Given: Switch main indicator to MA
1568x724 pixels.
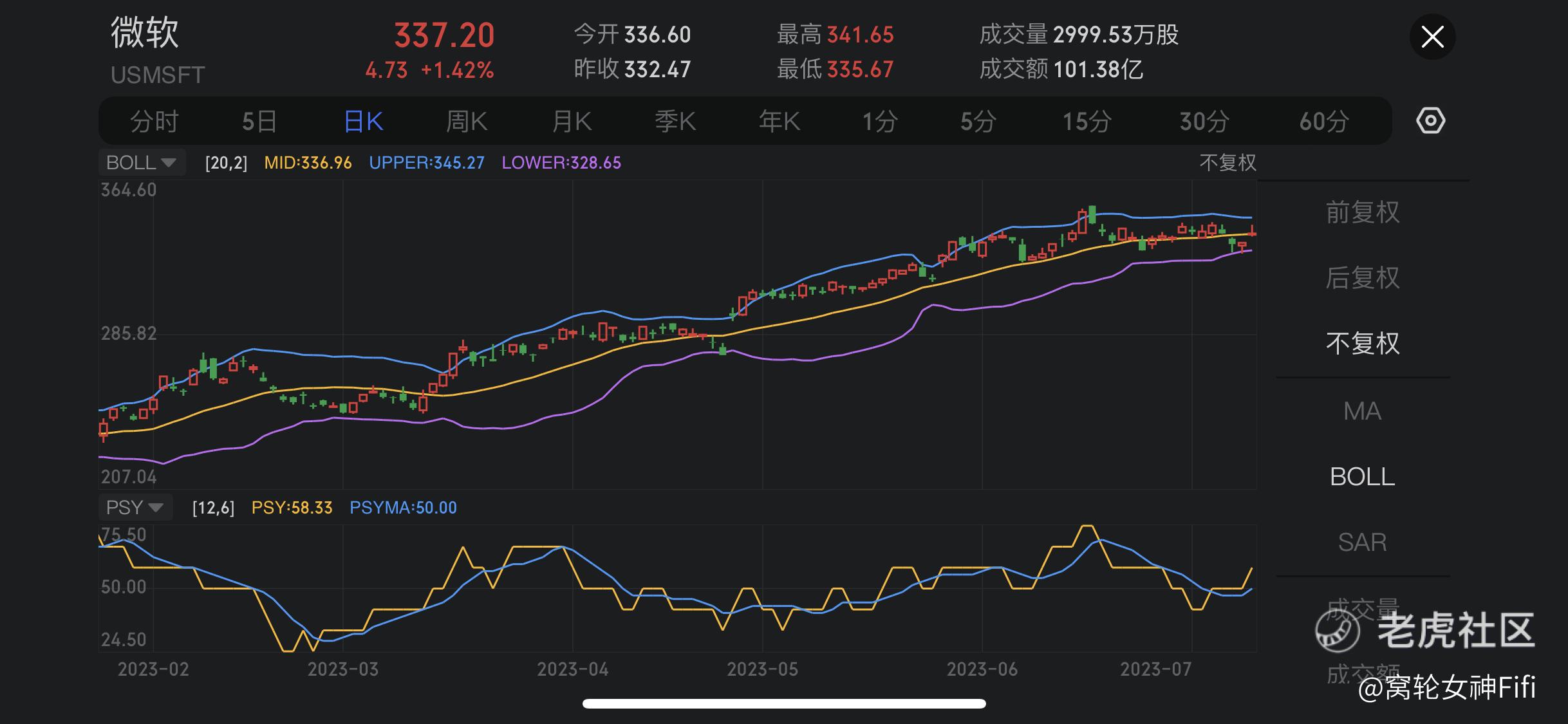Looking at the screenshot, I should pos(1362,411).
